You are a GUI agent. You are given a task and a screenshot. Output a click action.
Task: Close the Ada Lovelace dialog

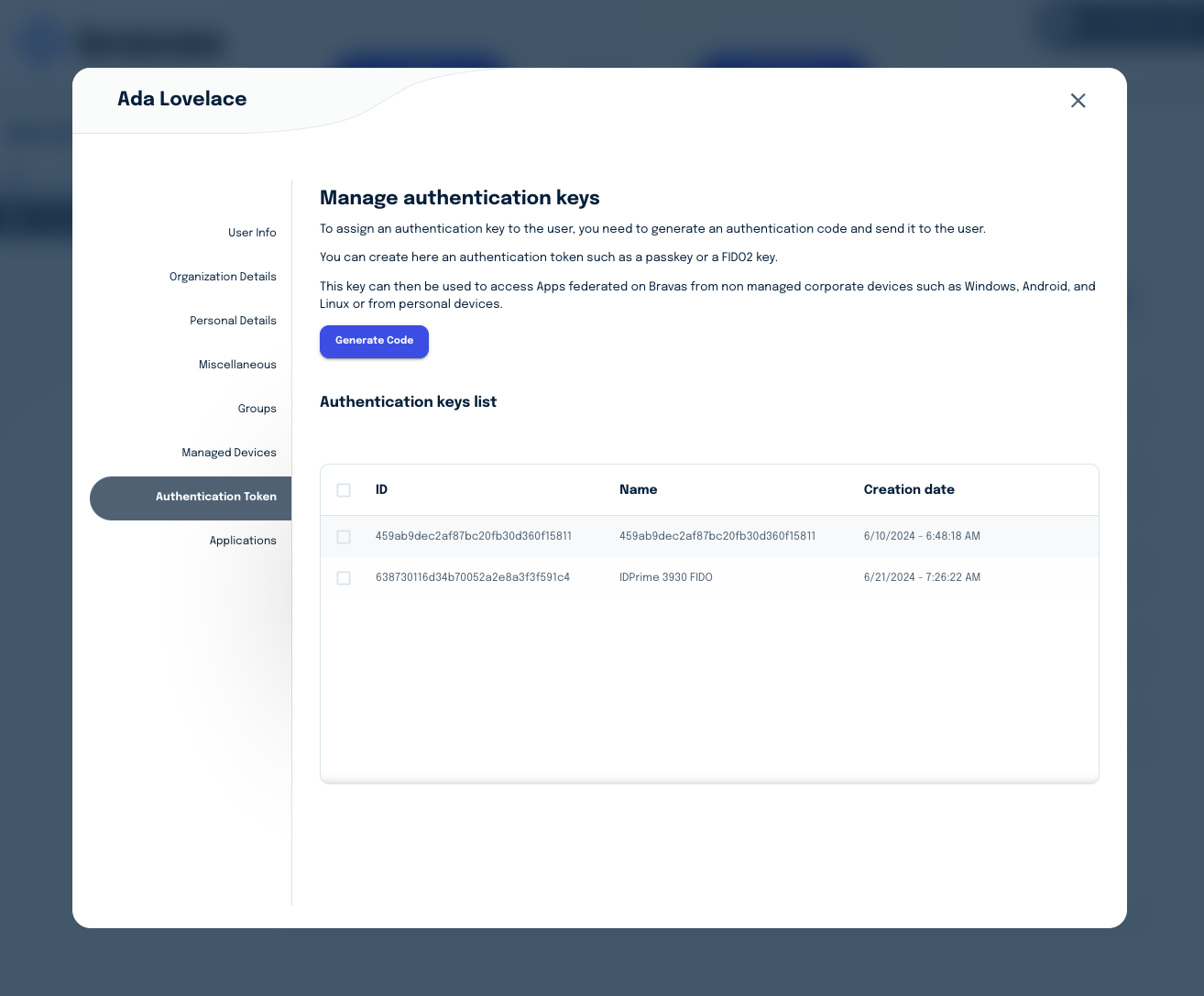[x=1078, y=101]
